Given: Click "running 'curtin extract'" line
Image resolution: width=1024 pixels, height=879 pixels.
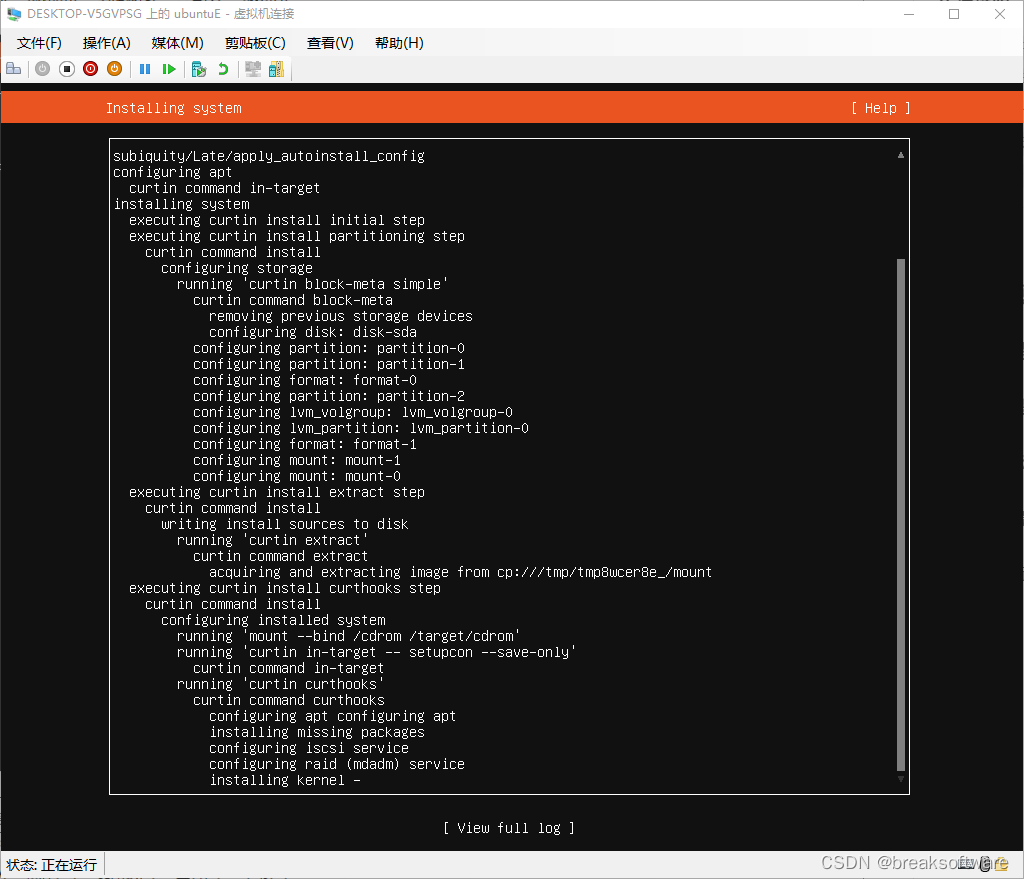Looking at the screenshot, I should pyautogui.click(x=272, y=540).
